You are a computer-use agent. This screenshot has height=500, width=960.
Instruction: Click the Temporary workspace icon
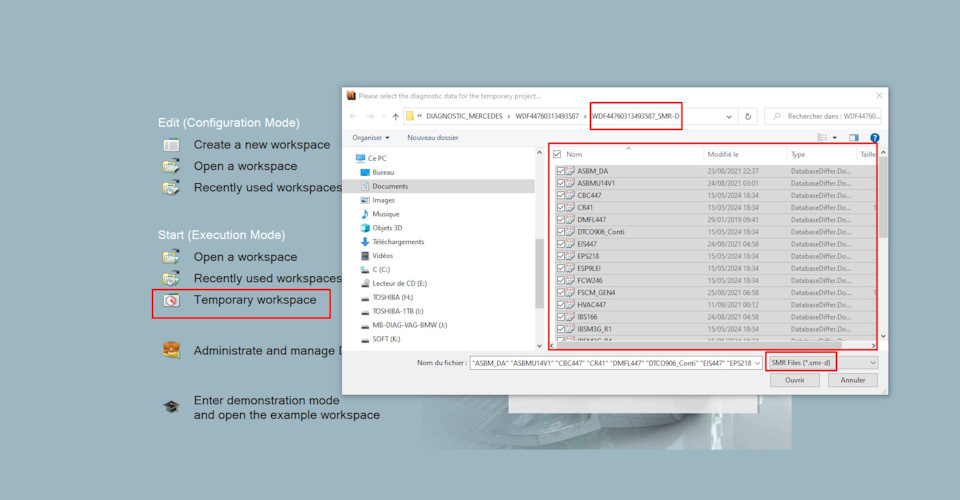(172, 300)
